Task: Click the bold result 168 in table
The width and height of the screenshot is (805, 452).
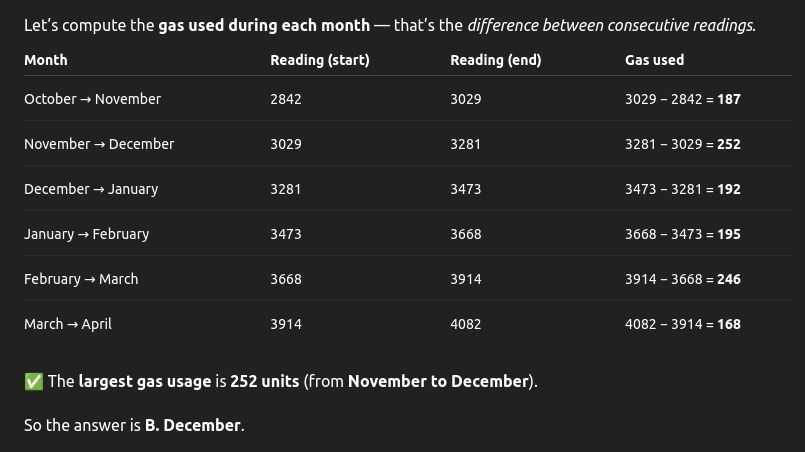Action: coord(729,324)
